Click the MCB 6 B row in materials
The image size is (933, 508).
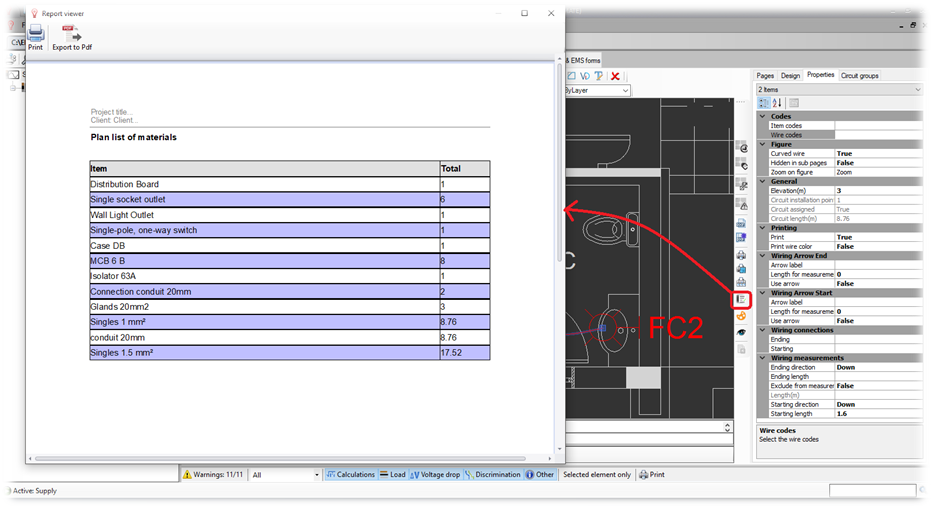pos(290,261)
